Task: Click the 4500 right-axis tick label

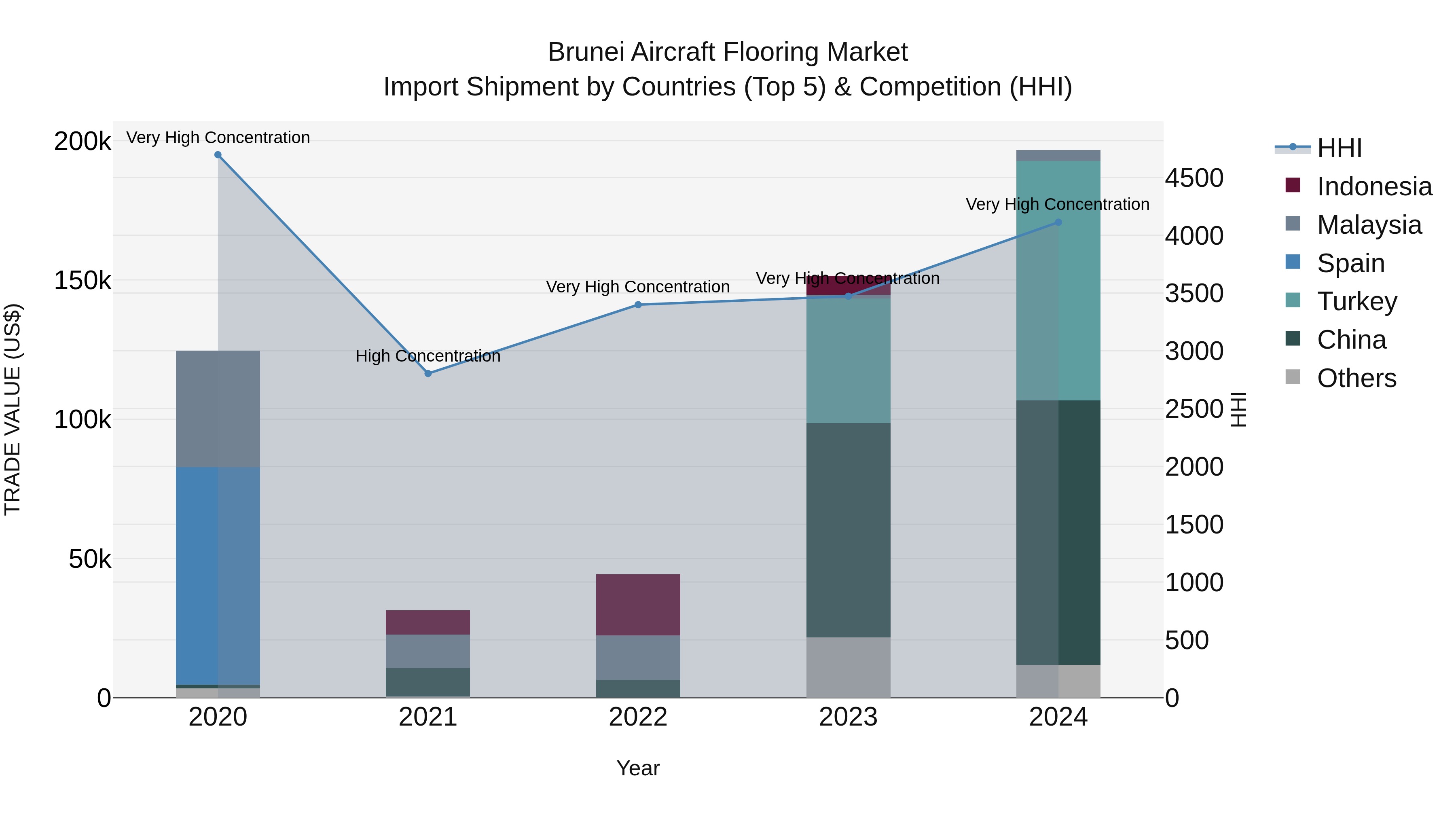Action: [1194, 178]
